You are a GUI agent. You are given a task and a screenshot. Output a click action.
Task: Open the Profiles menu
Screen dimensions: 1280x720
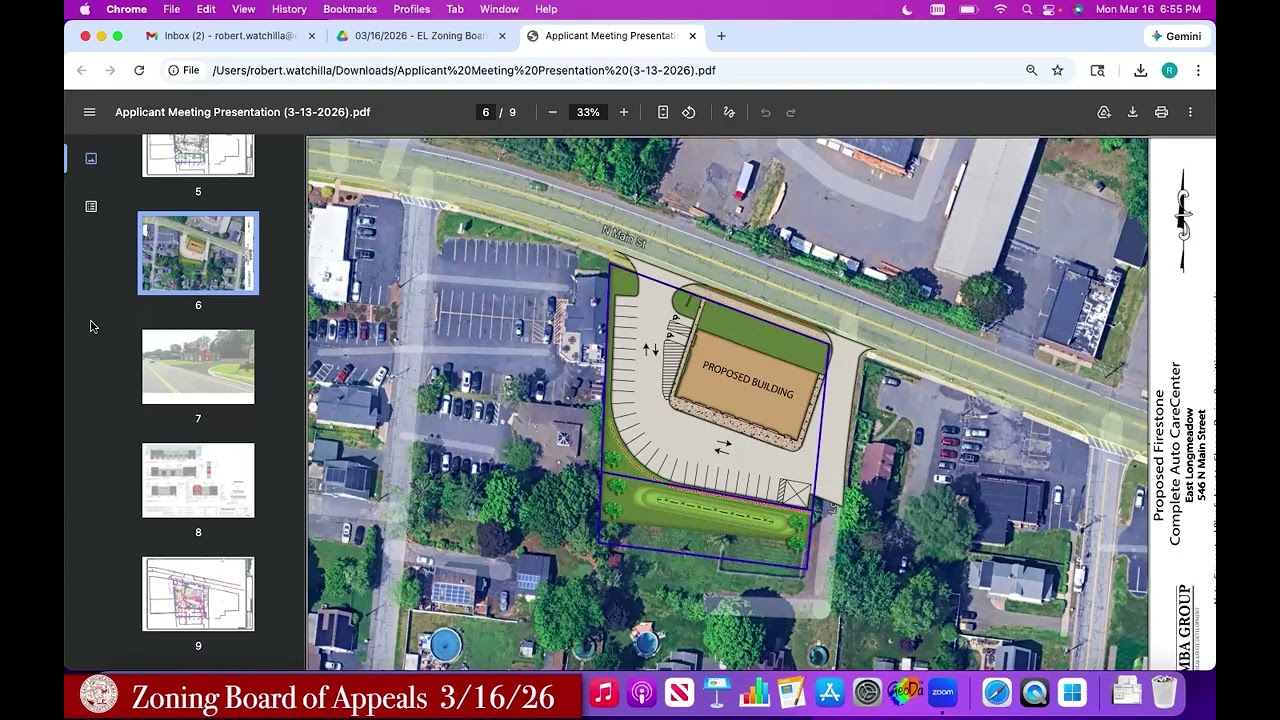coord(411,9)
